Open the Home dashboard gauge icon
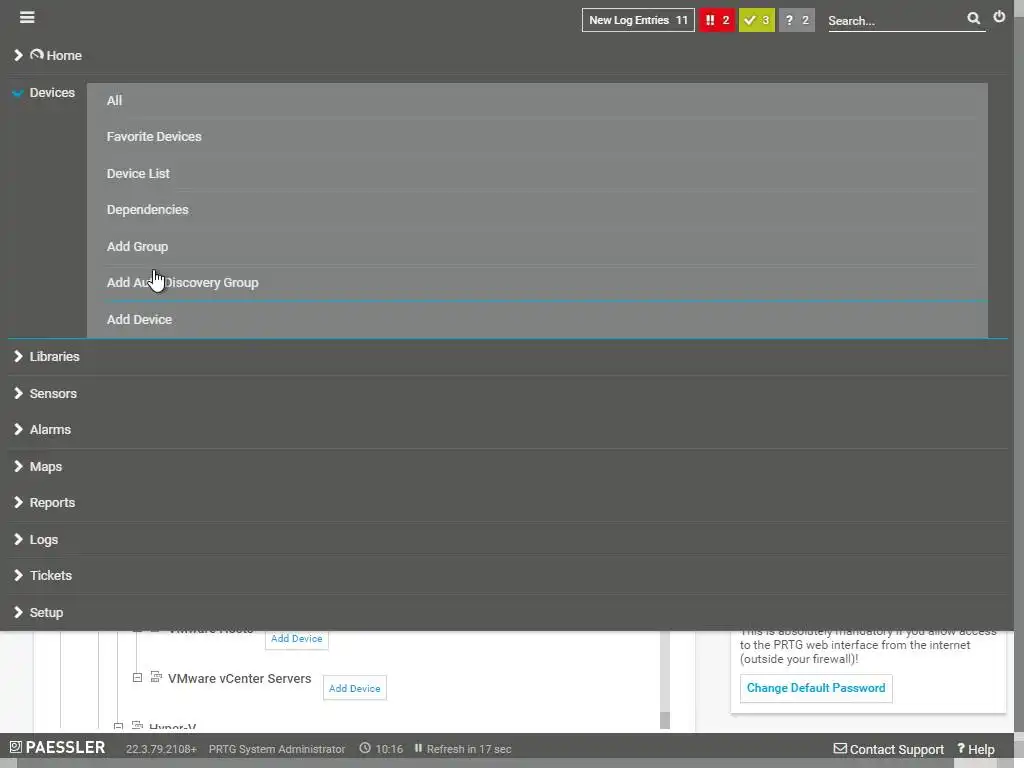Viewport: 1024px width, 768px height. pos(37,55)
